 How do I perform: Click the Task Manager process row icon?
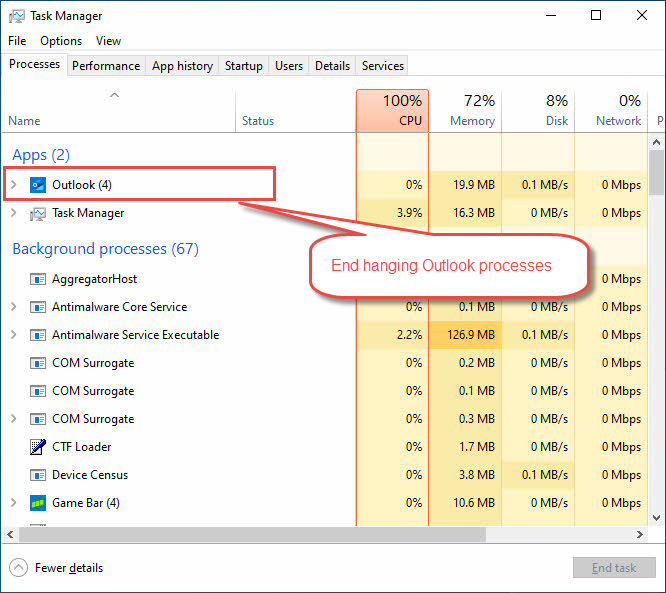[x=38, y=213]
